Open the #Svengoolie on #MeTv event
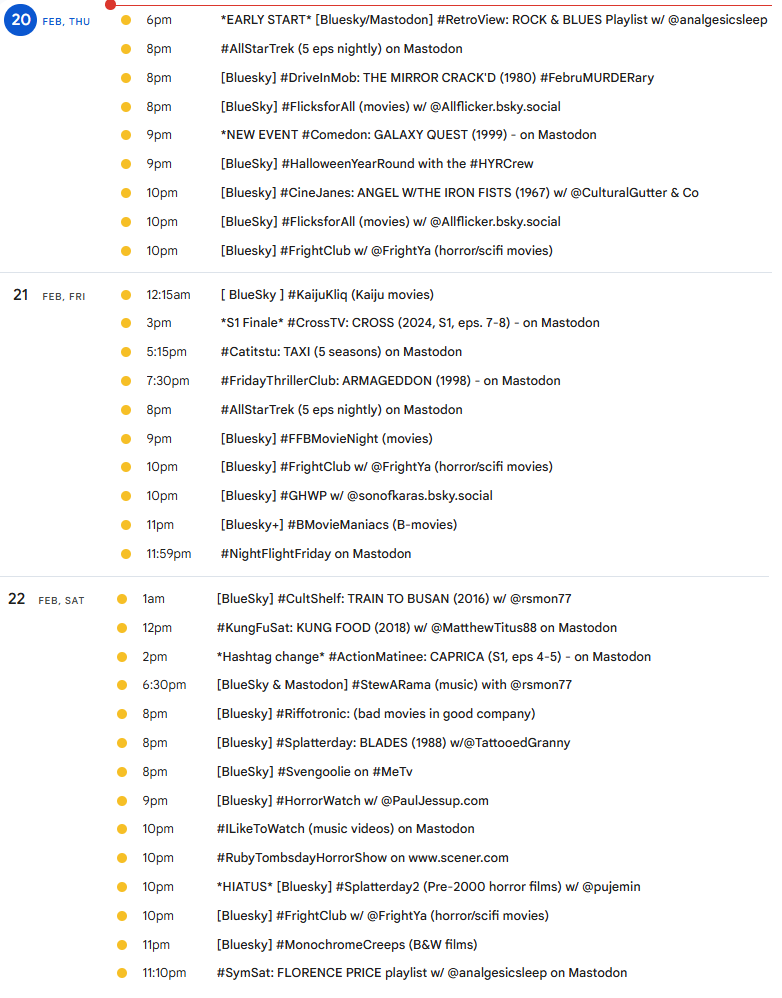 pyautogui.click(x=314, y=772)
